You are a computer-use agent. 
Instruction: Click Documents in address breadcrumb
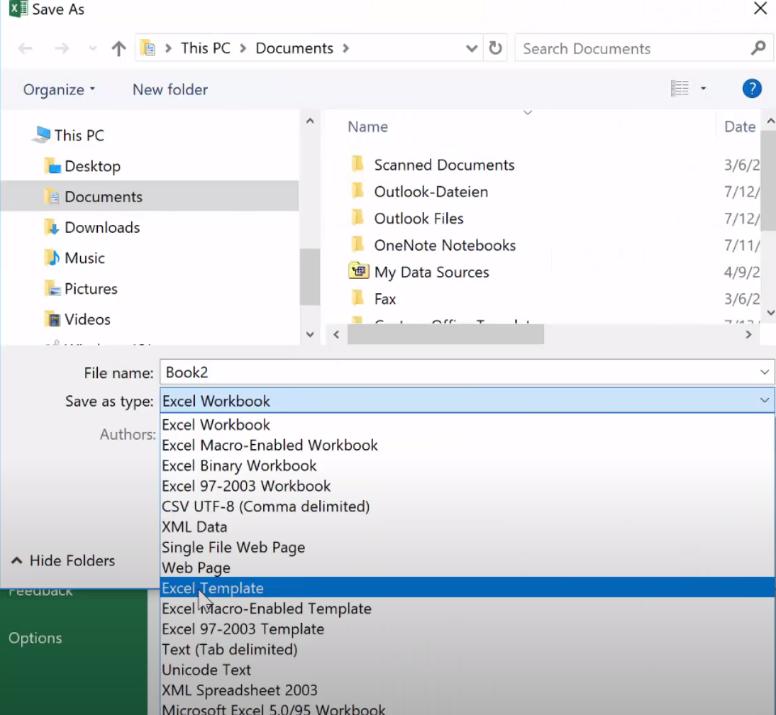pos(294,48)
